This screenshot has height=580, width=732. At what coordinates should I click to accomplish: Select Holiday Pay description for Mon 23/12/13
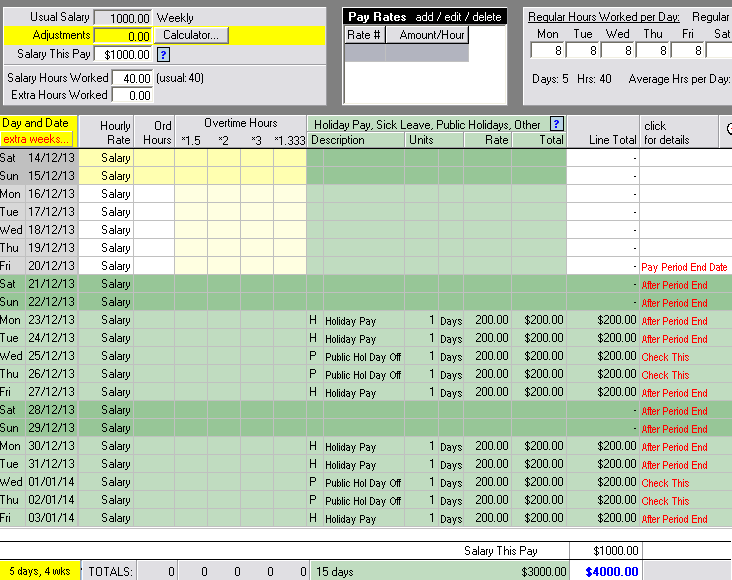352,321
